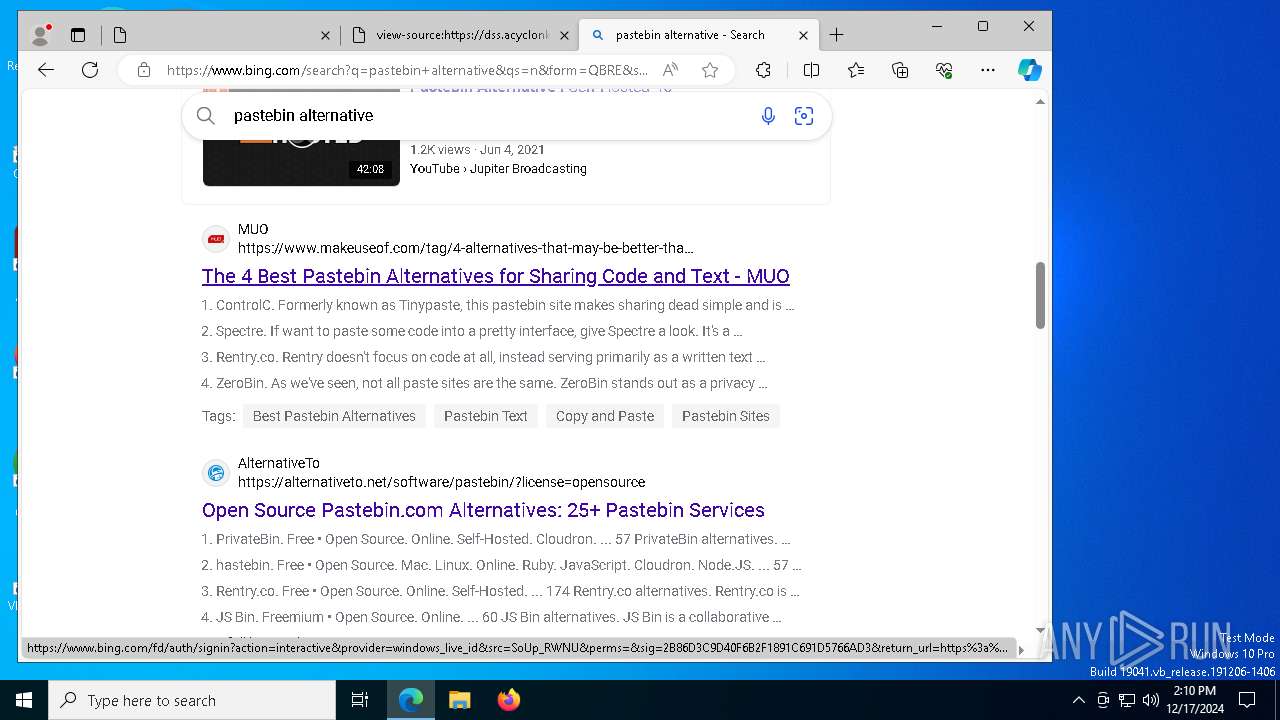
Task: Close the first blank tab
Action: (325, 35)
